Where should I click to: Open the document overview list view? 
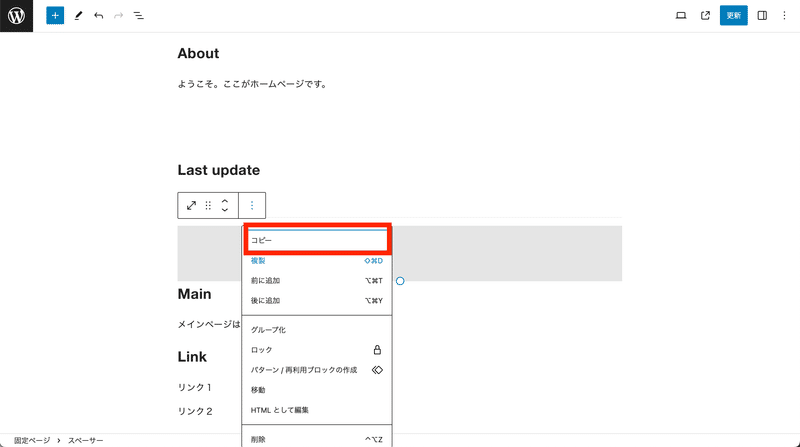[x=139, y=16]
